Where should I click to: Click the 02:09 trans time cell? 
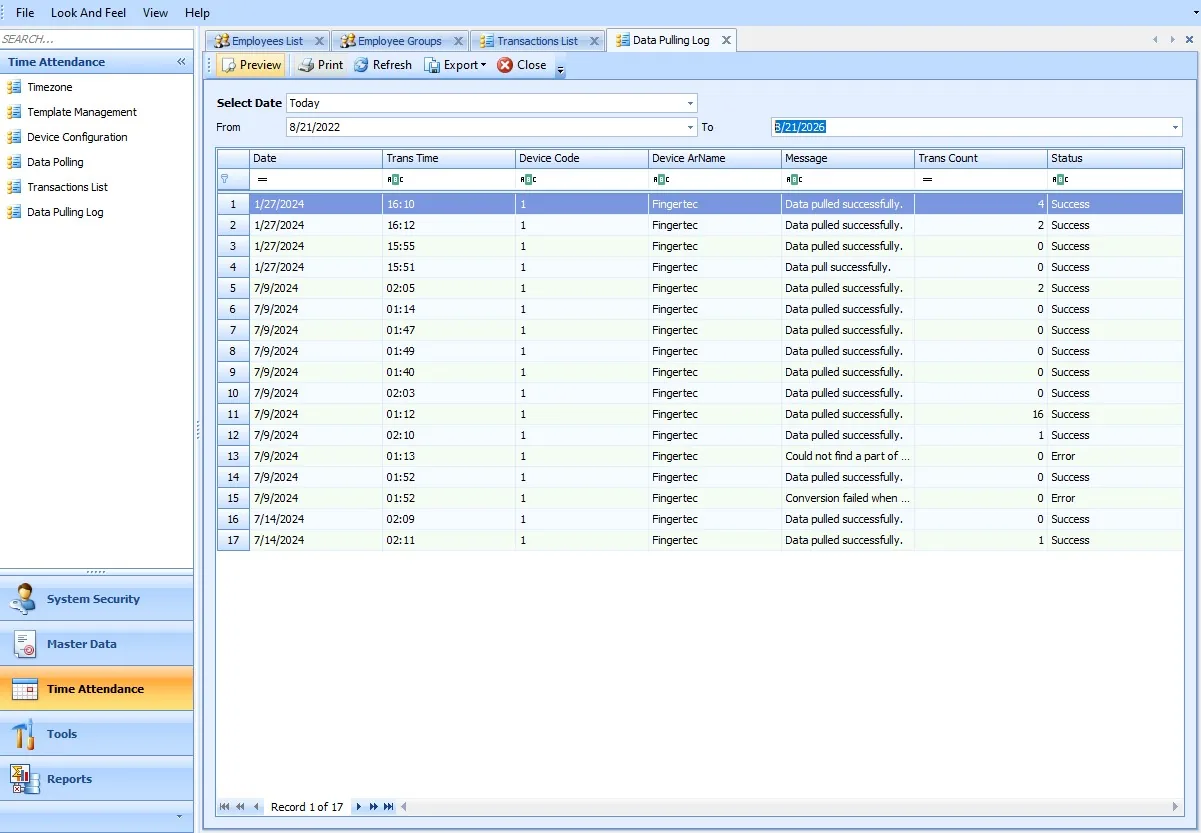[x=449, y=519]
